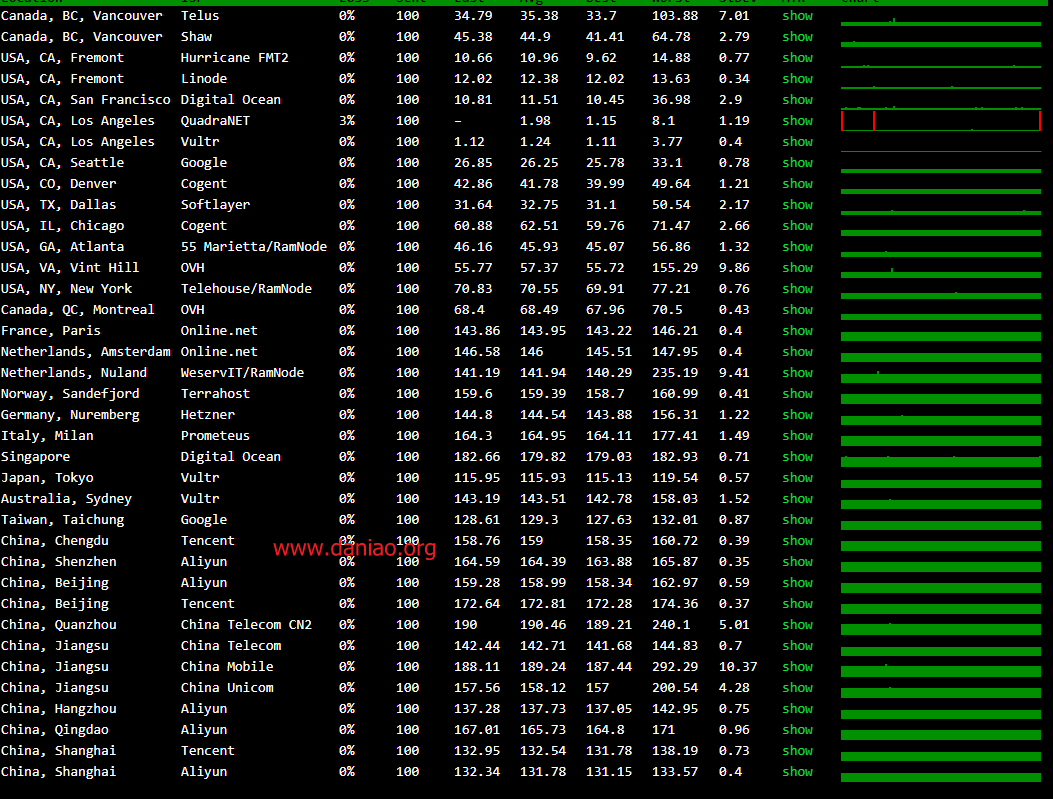This screenshot has width=1053, height=799.
Task: Open show link for Fremont Linode
Action: coord(797,79)
